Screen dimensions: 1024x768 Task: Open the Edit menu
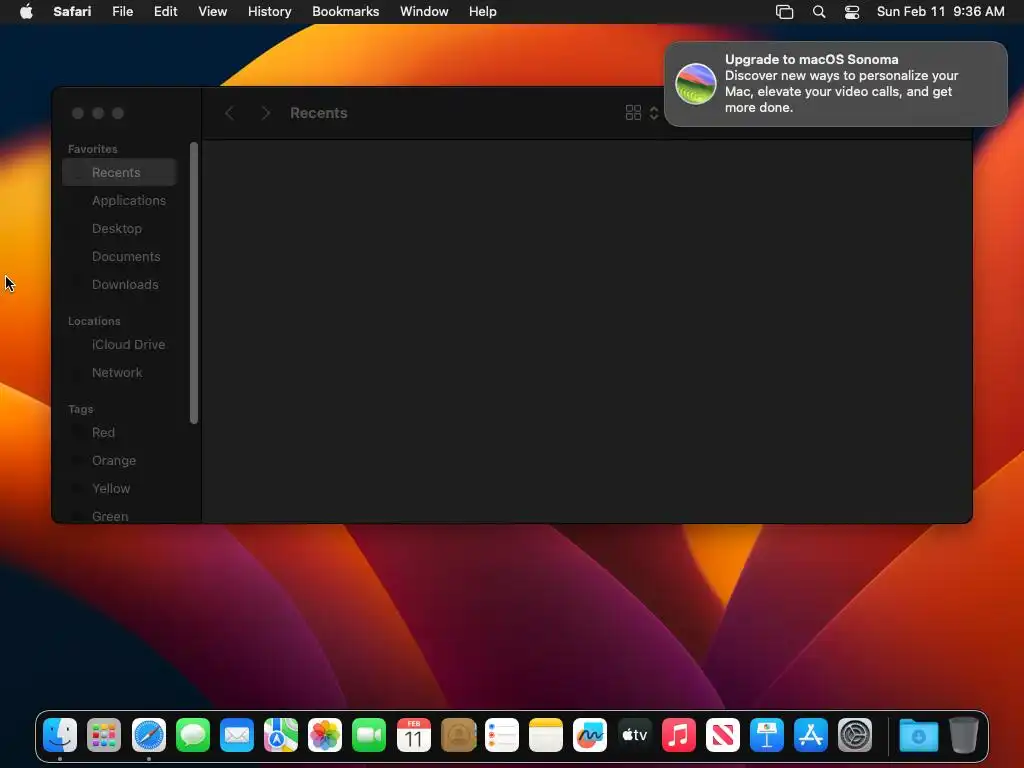tap(165, 12)
